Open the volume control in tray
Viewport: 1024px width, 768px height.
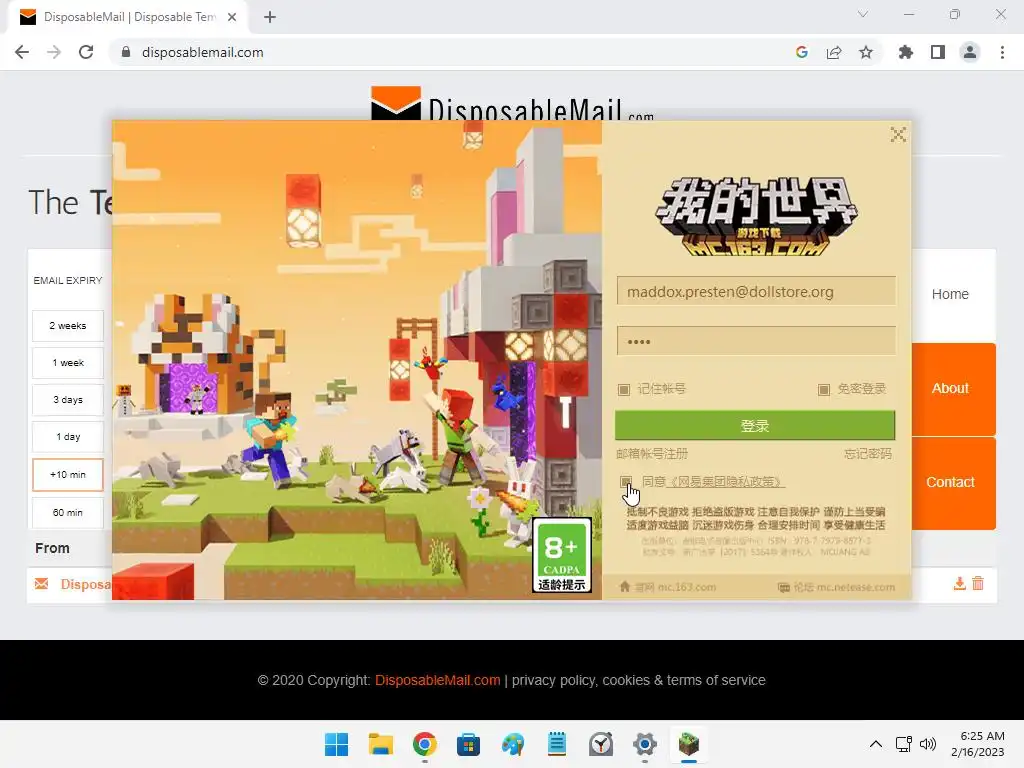927,744
